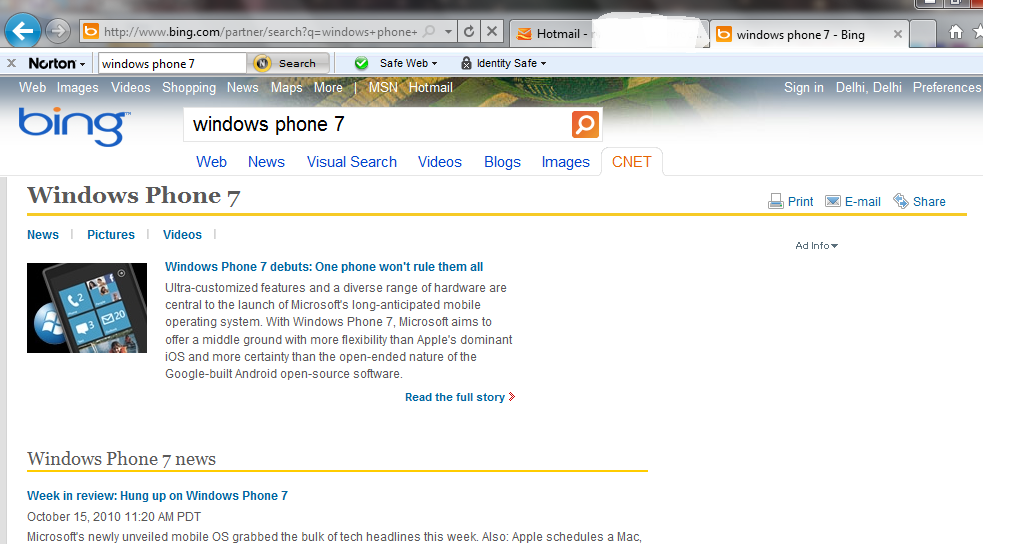This screenshot has width=1016, height=555.
Task: Open the News section link under the title
Action: [43, 234]
